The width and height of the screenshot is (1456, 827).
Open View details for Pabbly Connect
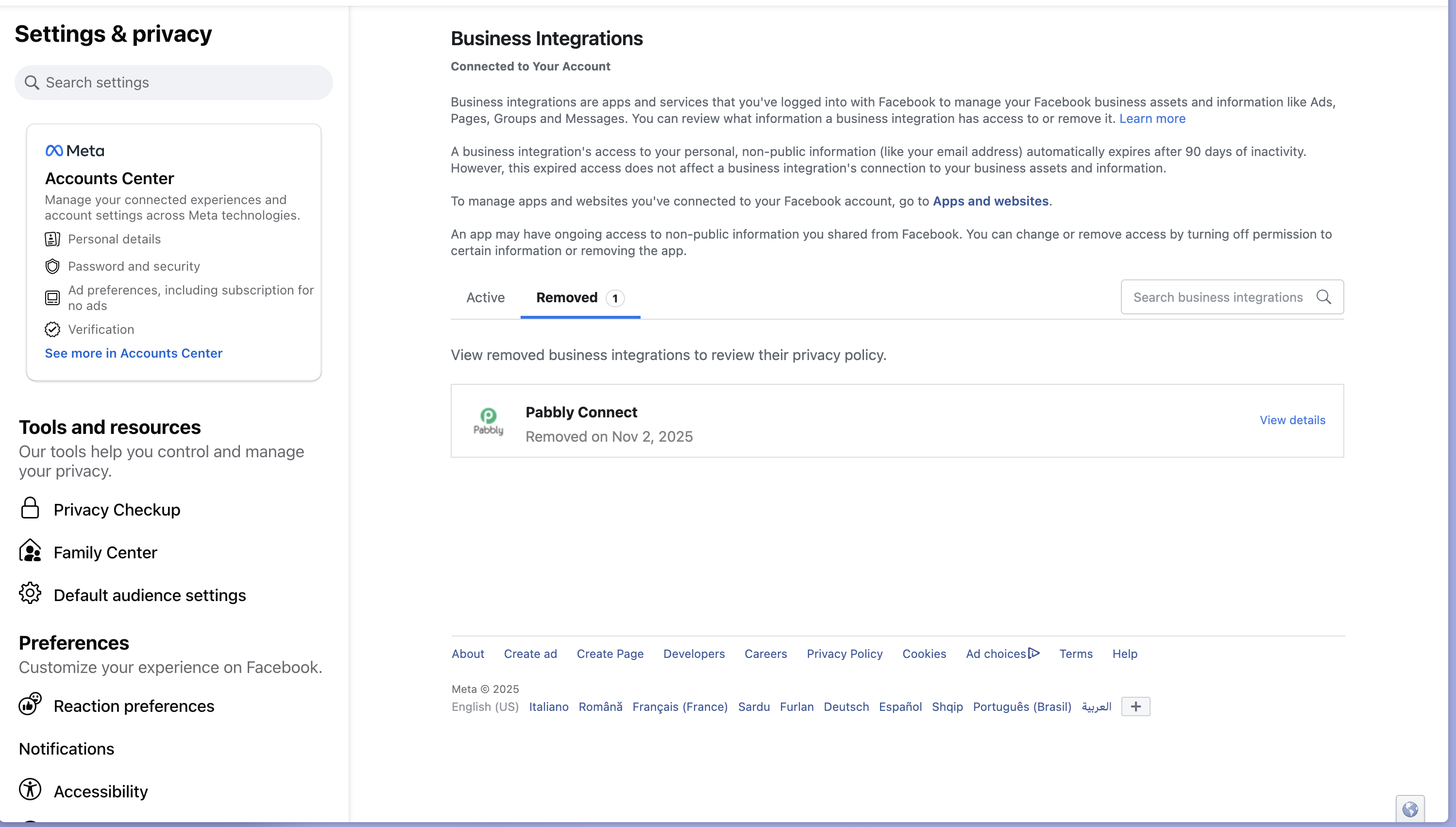tap(1292, 420)
